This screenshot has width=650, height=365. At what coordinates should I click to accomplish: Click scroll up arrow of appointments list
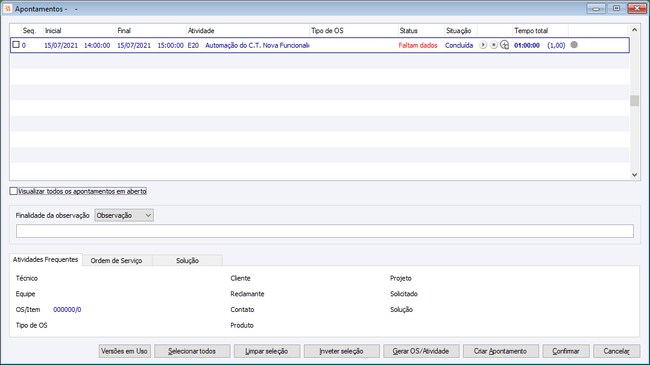[x=634, y=30]
